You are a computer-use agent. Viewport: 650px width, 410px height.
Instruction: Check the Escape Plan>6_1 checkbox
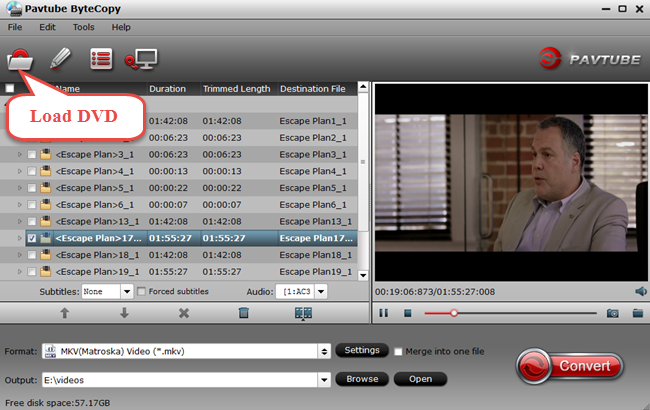point(32,205)
